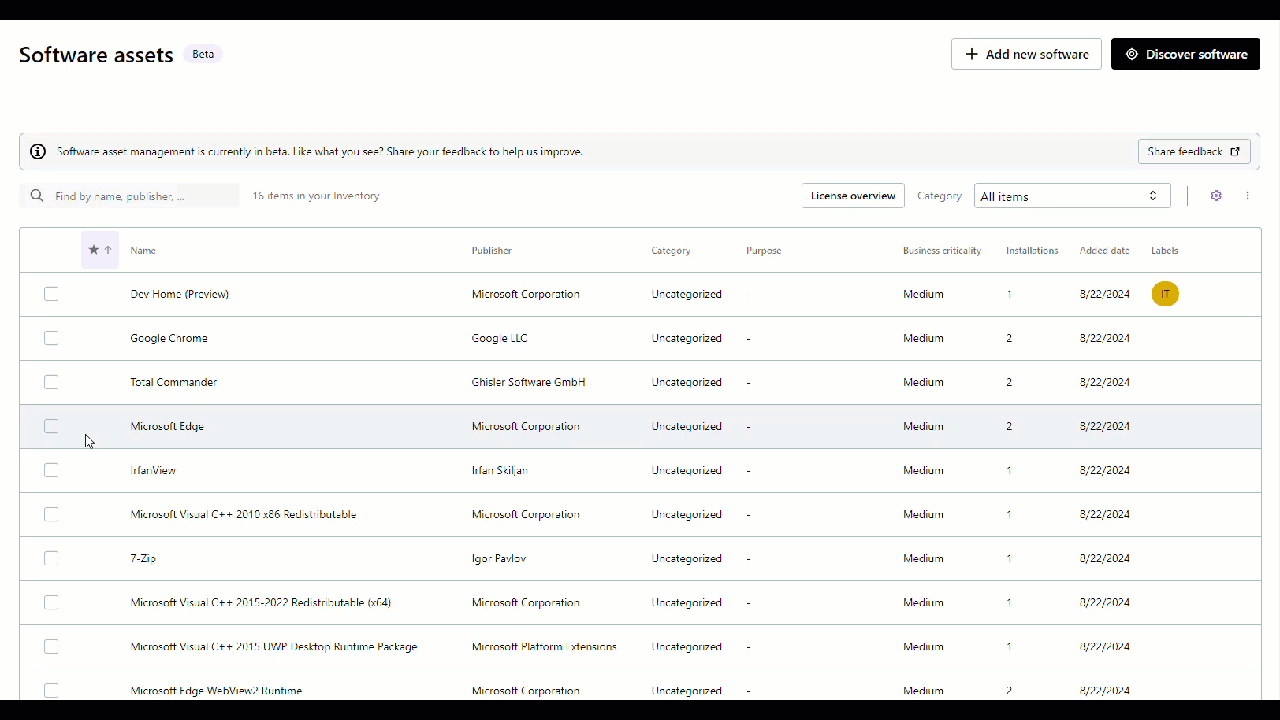Tick the 7-Zip row checkbox
This screenshot has width=1280, height=720.
[51, 558]
